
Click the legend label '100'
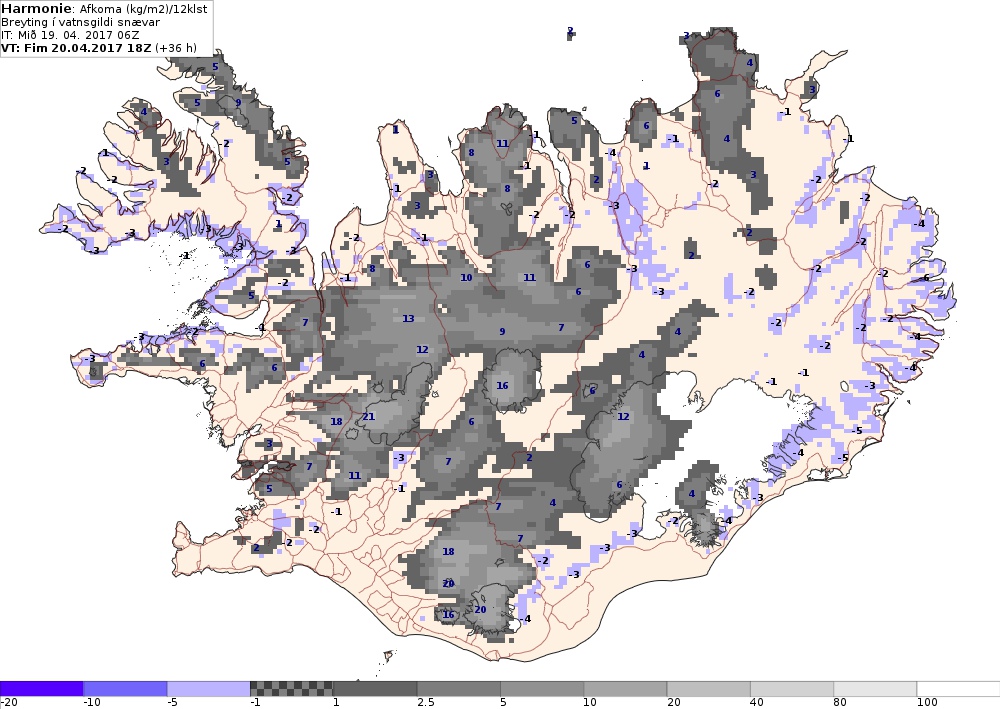coord(927,703)
